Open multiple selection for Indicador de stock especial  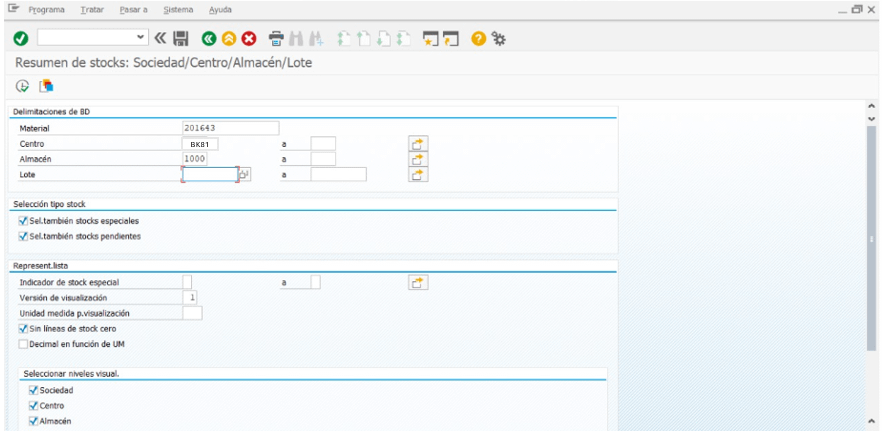pyautogui.click(x=418, y=282)
